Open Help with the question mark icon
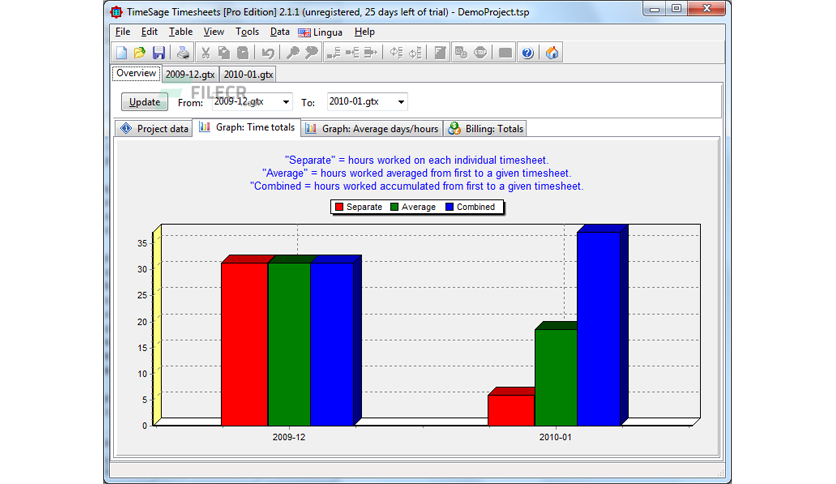This screenshot has height=484, width=836. (527, 52)
